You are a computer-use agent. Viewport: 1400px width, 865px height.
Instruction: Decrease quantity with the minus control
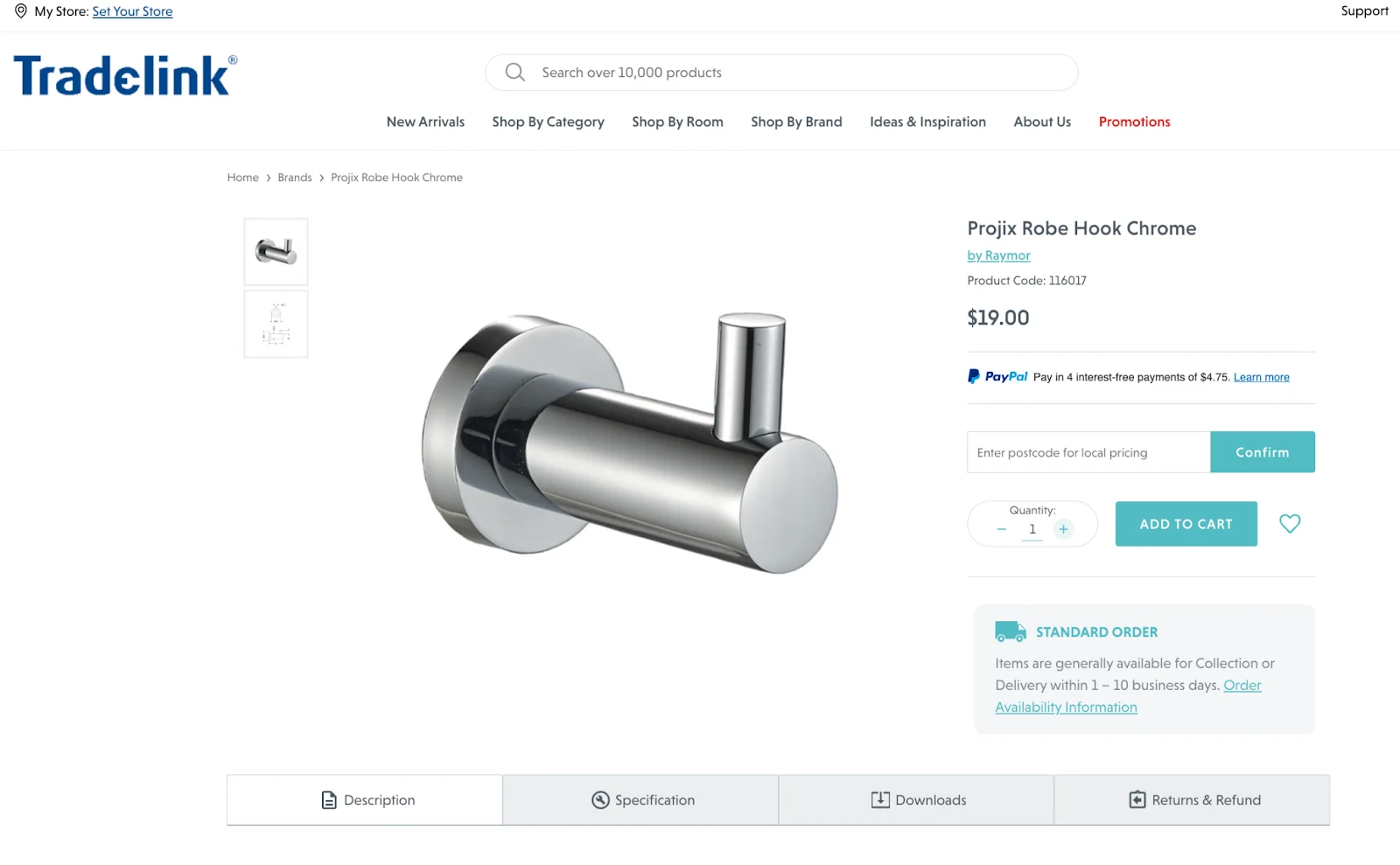(x=1002, y=528)
